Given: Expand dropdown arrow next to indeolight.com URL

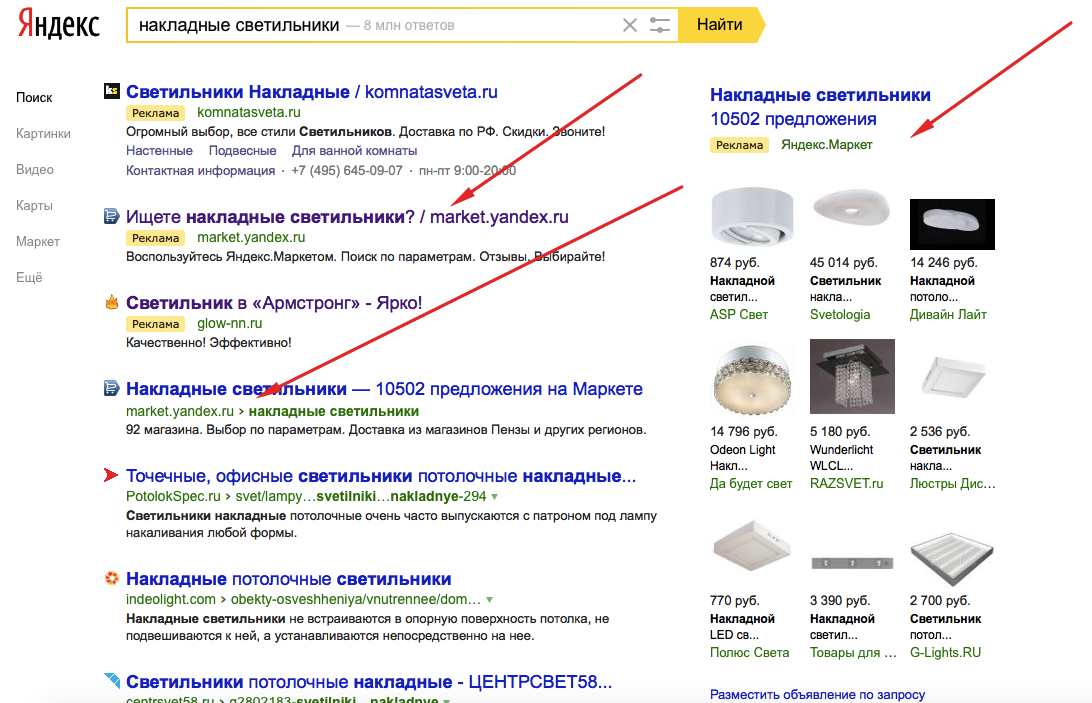Looking at the screenshot, I should 490,600.
